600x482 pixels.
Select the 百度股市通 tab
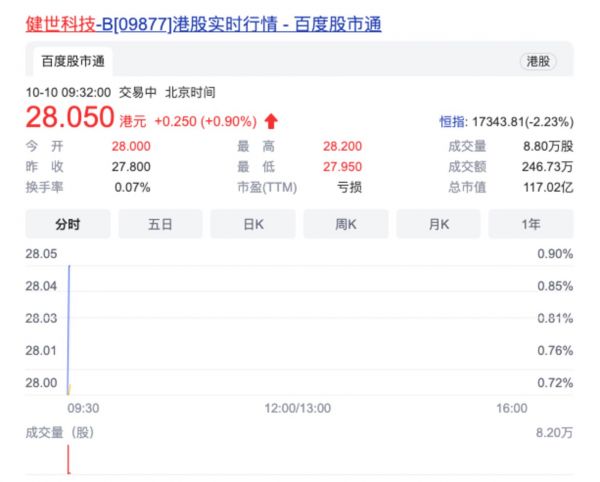[x=75, y=61]
